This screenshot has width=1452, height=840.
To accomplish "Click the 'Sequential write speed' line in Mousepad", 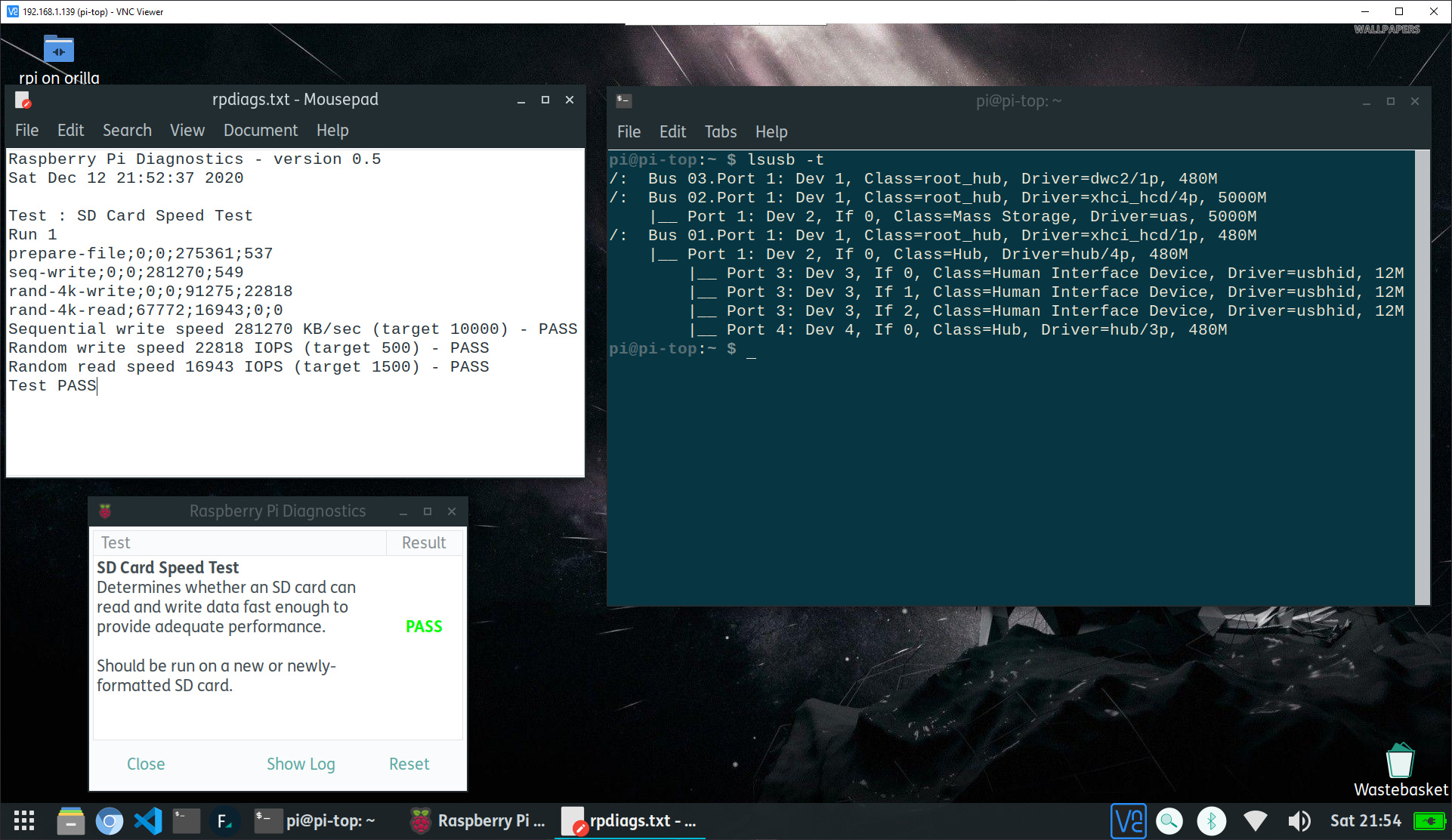I will 293,329.
